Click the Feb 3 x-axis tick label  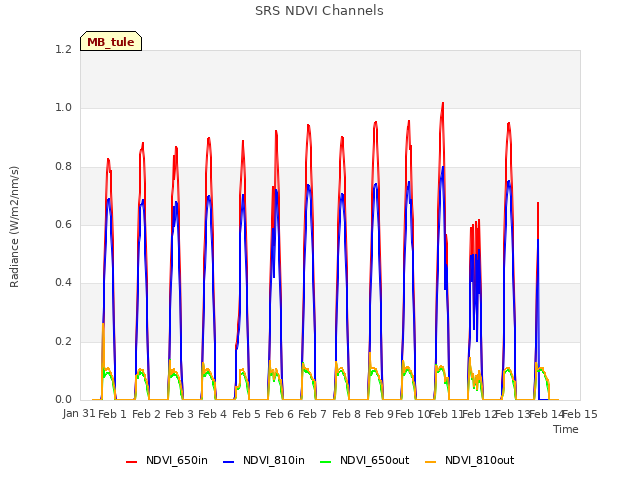point(180,414)
